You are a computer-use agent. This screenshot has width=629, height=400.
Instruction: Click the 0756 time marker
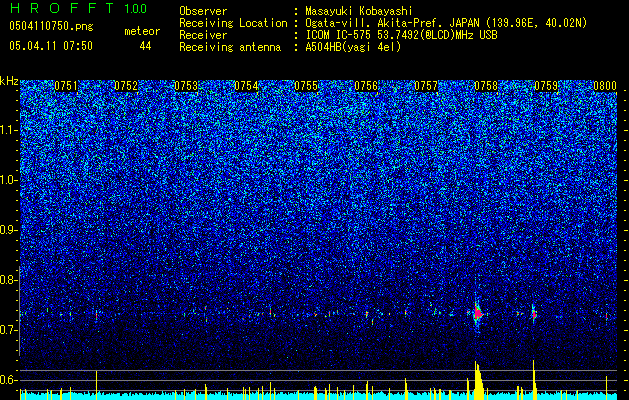pyautogui.click(x=366, y=86)
